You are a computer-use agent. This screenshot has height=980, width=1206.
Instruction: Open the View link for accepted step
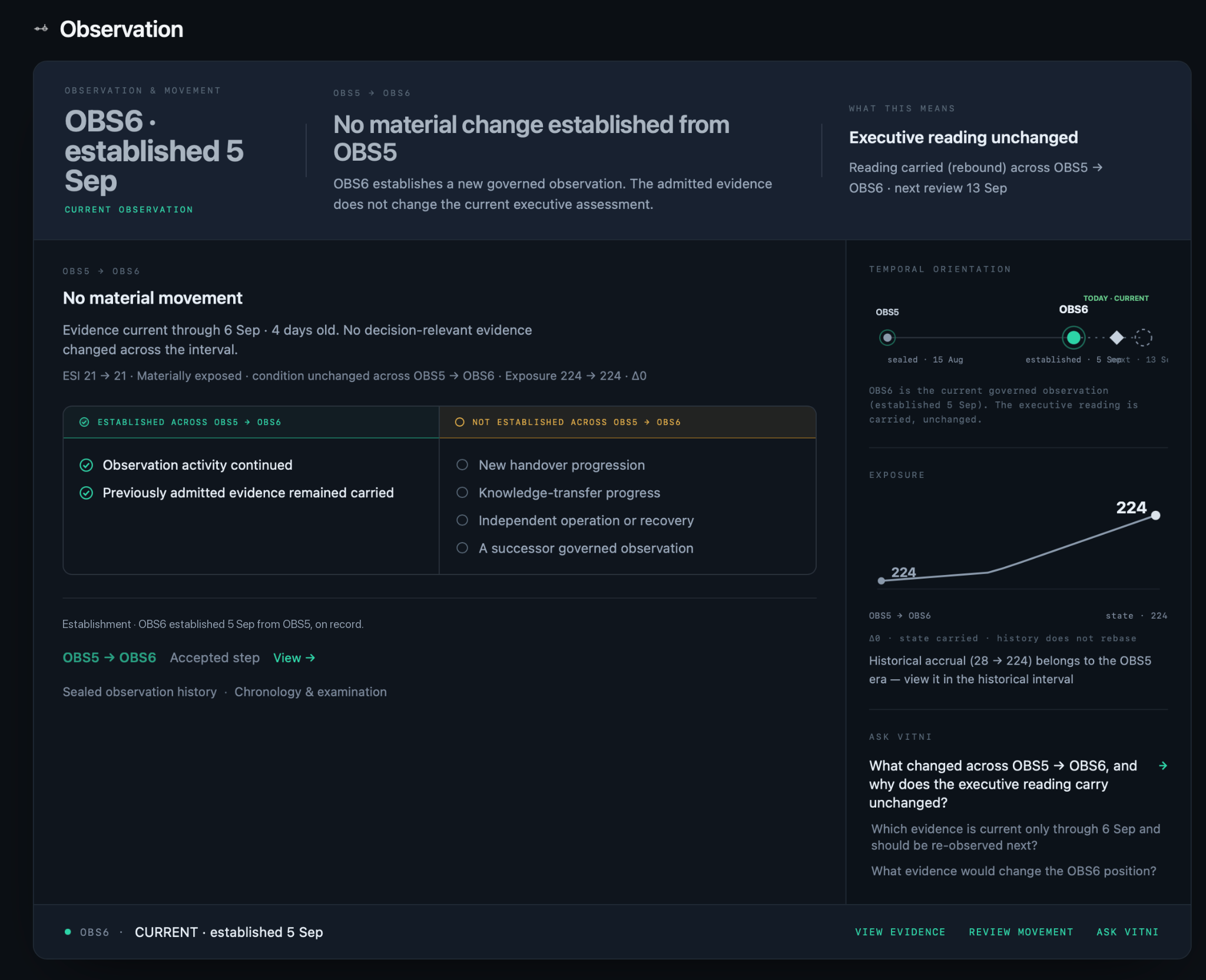click(x=294, y=658)
